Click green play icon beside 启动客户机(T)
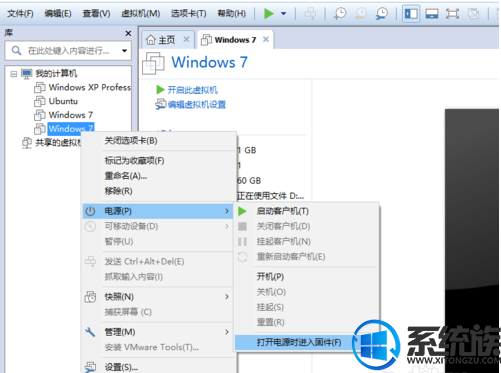The width and height of the screenshot is (501, 373). click(243, 211)
